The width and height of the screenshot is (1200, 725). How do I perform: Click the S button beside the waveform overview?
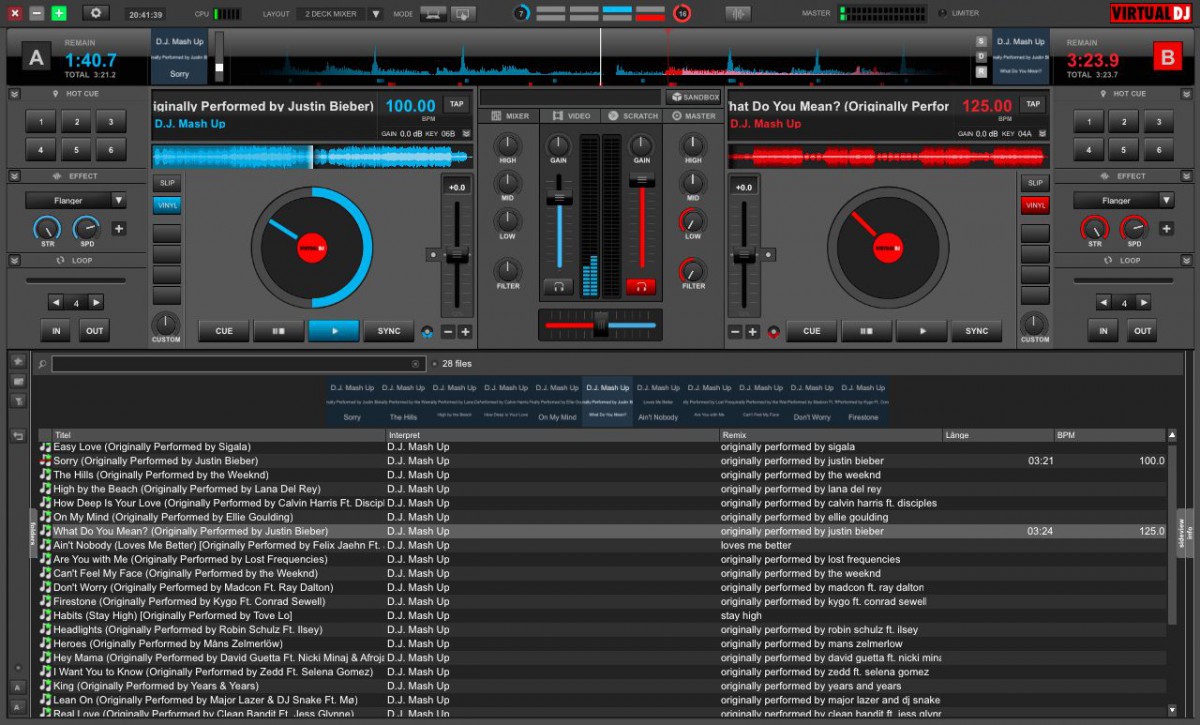(x=981, y=42)
